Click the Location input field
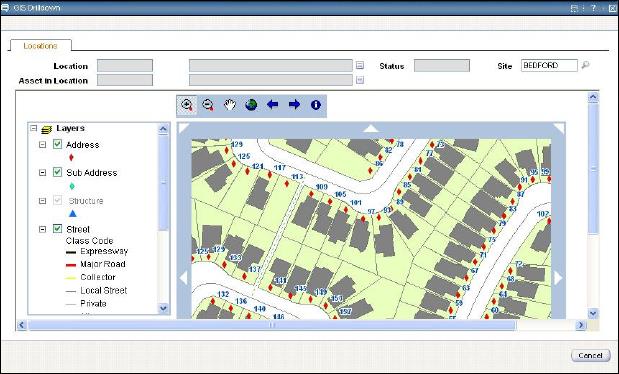 pyautogui.click(x=125, y=66)
